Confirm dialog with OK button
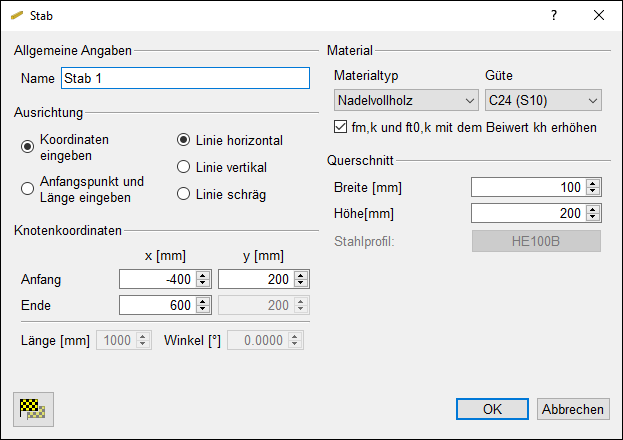Image resolution: width=623 pixels, height=440 pixels. coord(492,409)
